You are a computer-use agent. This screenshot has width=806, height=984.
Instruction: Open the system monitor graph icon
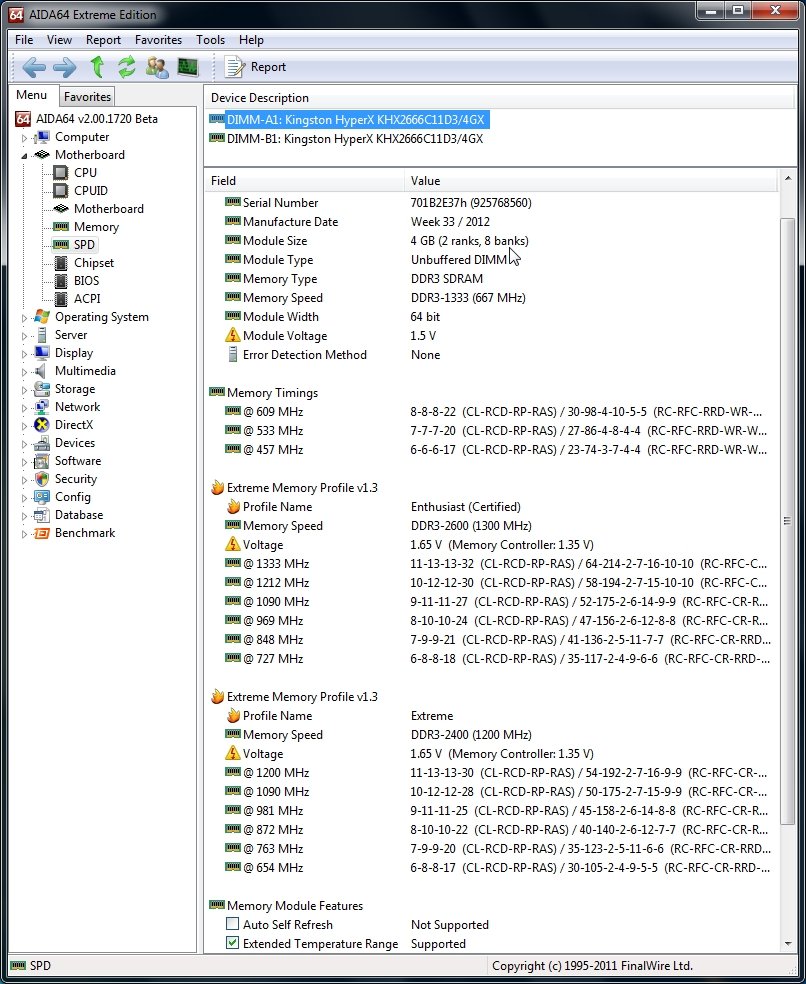[x=188, y=67]
